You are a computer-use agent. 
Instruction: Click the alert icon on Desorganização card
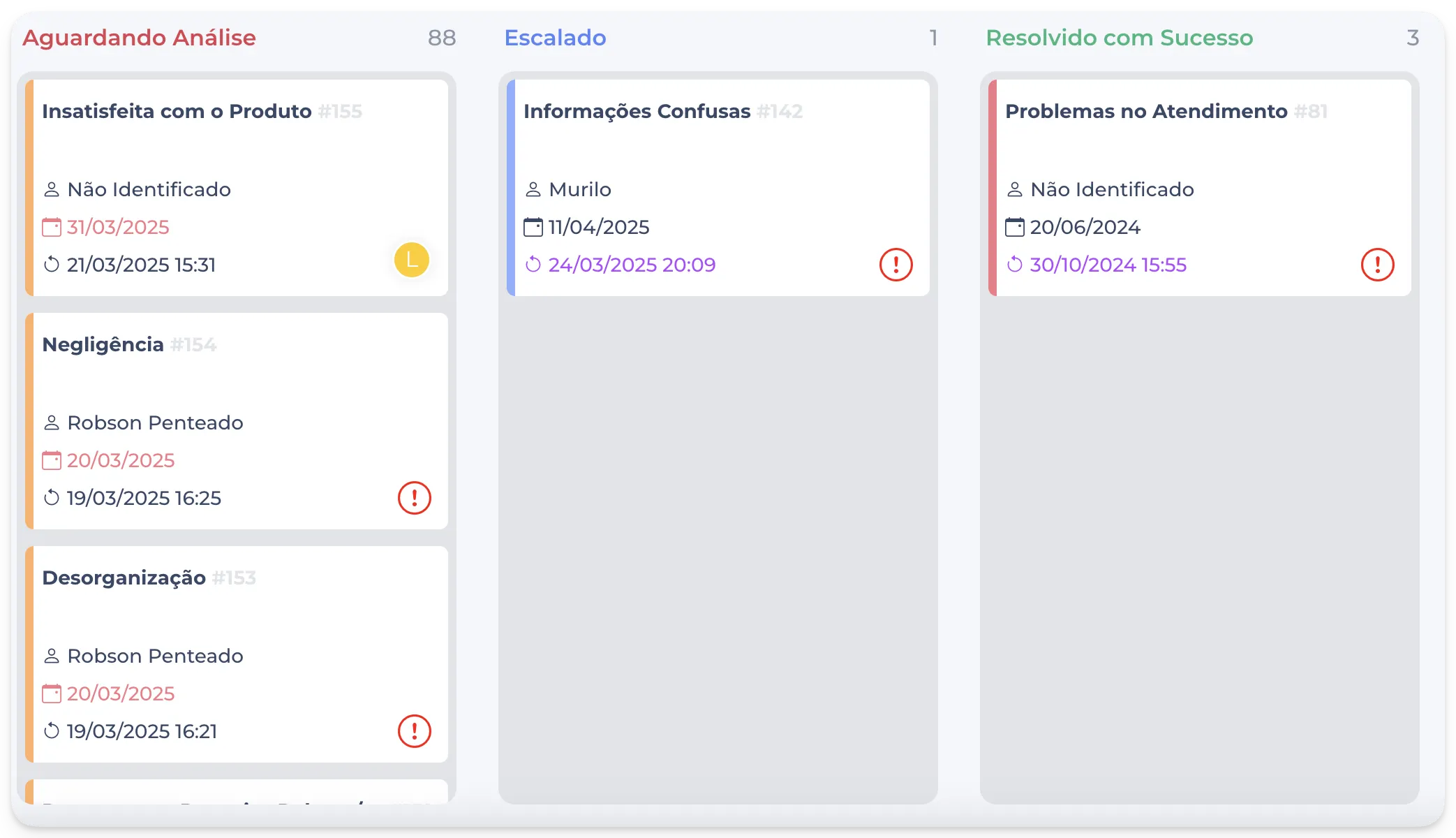414,731
